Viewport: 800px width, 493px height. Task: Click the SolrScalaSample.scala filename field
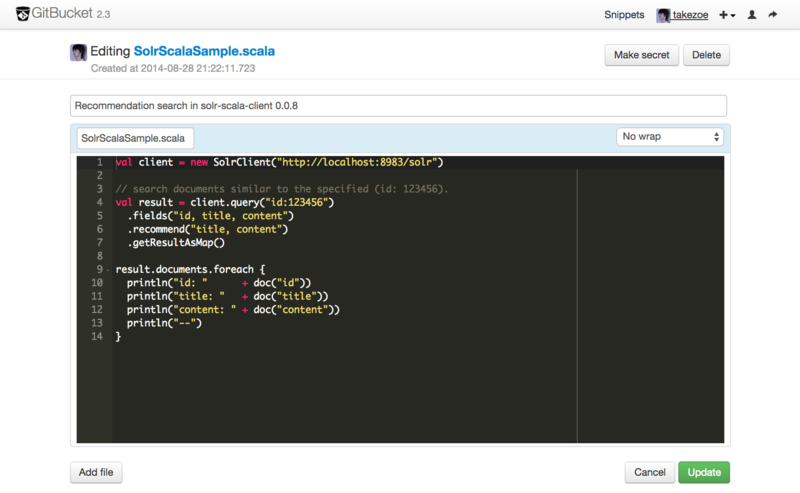[x=135, y=138]
